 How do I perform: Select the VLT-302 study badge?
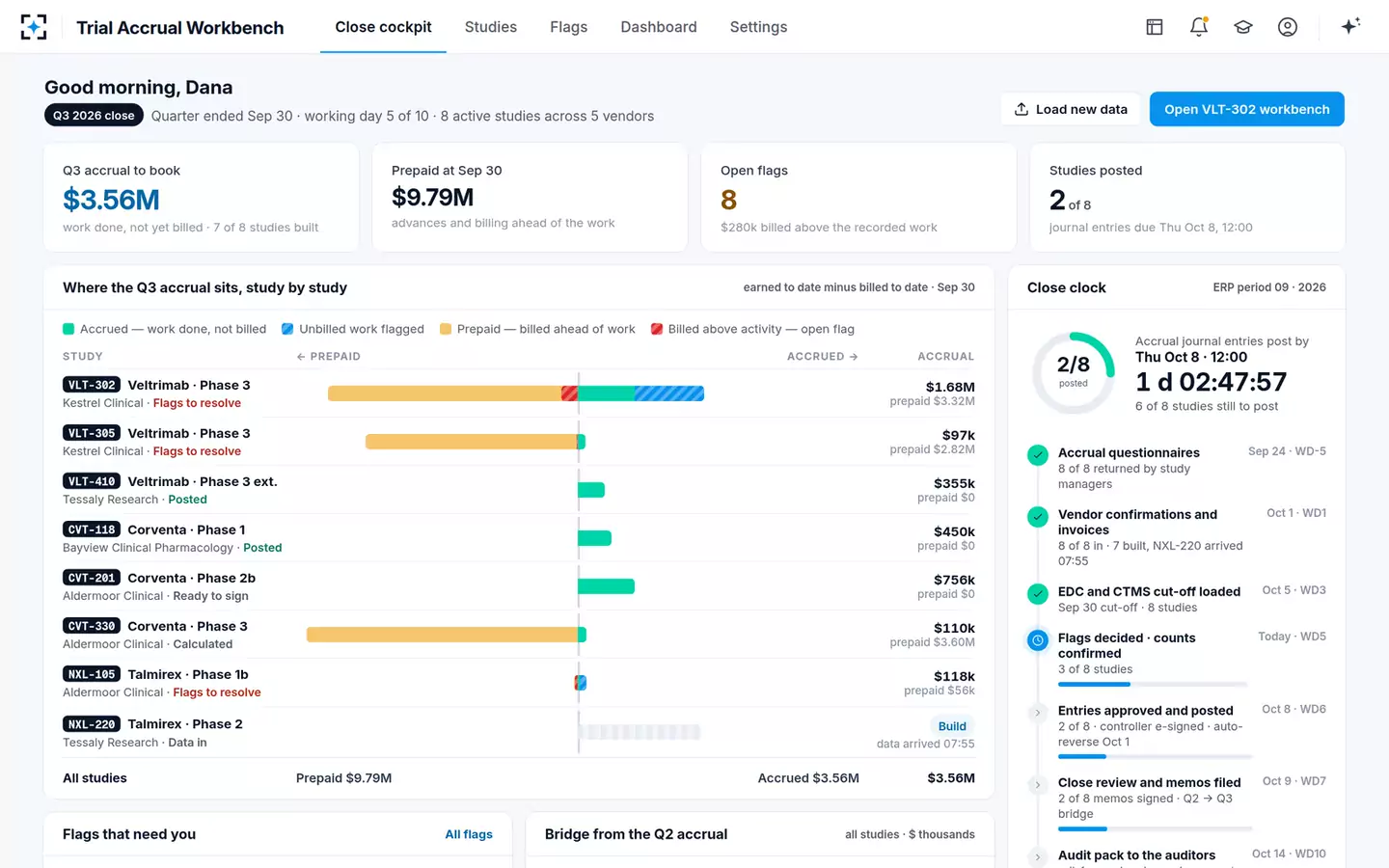coord(92,385)
